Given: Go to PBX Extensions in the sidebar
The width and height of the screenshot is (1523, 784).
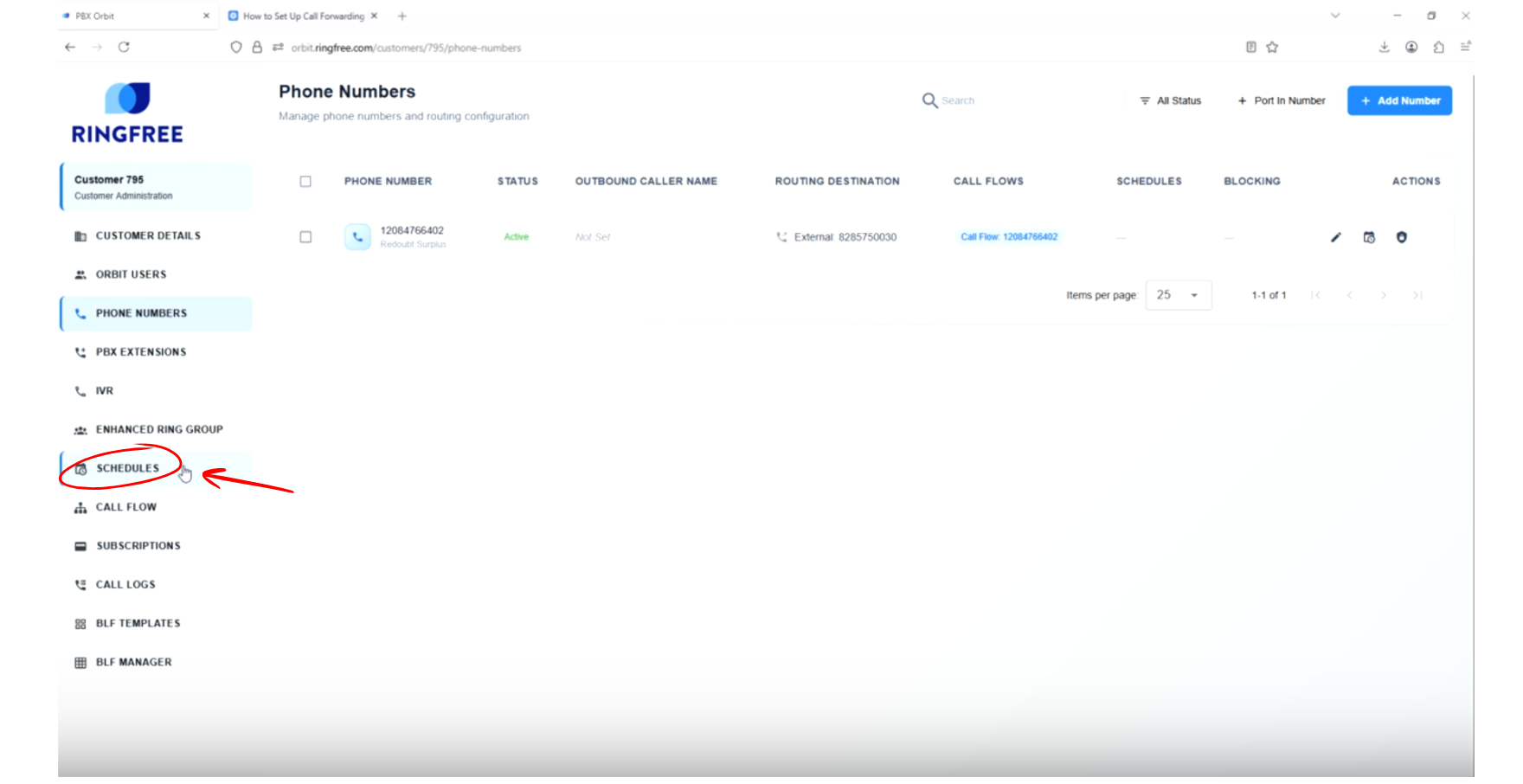Looking at the screenshot, I should coord(140,352).
